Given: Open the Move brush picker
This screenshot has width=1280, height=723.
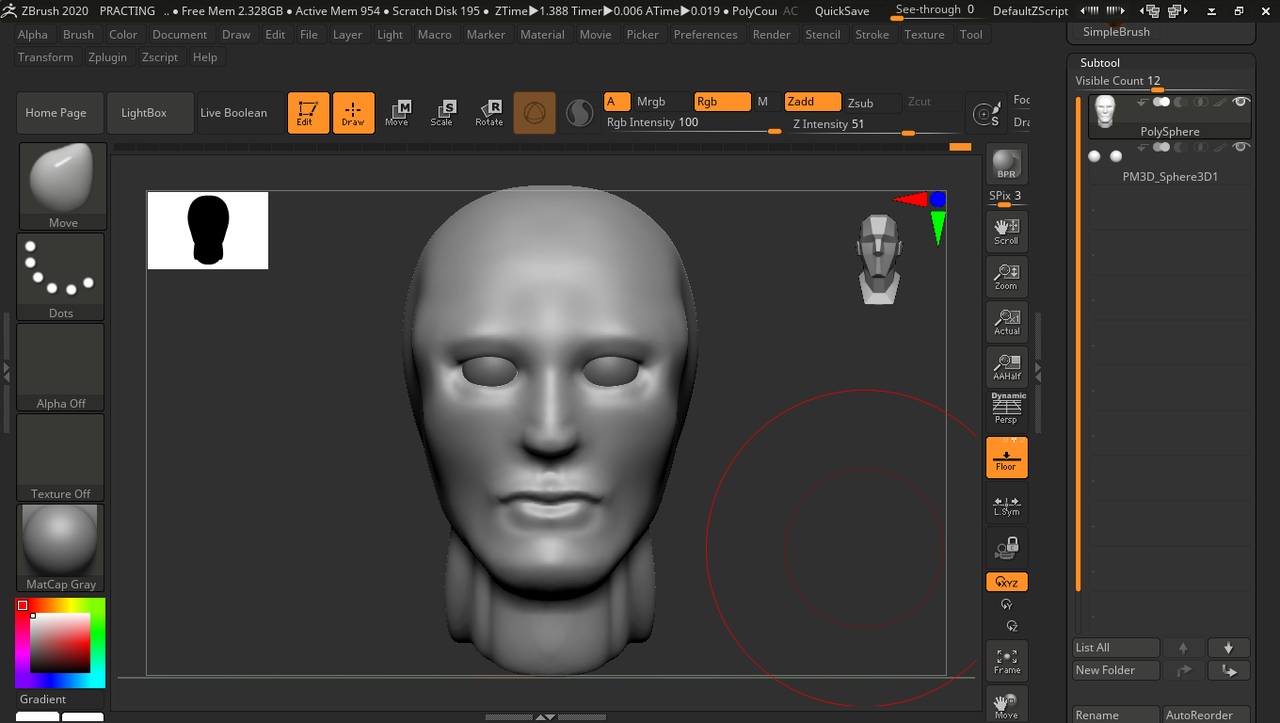Looking at the screenshot, I should (61, 185).
